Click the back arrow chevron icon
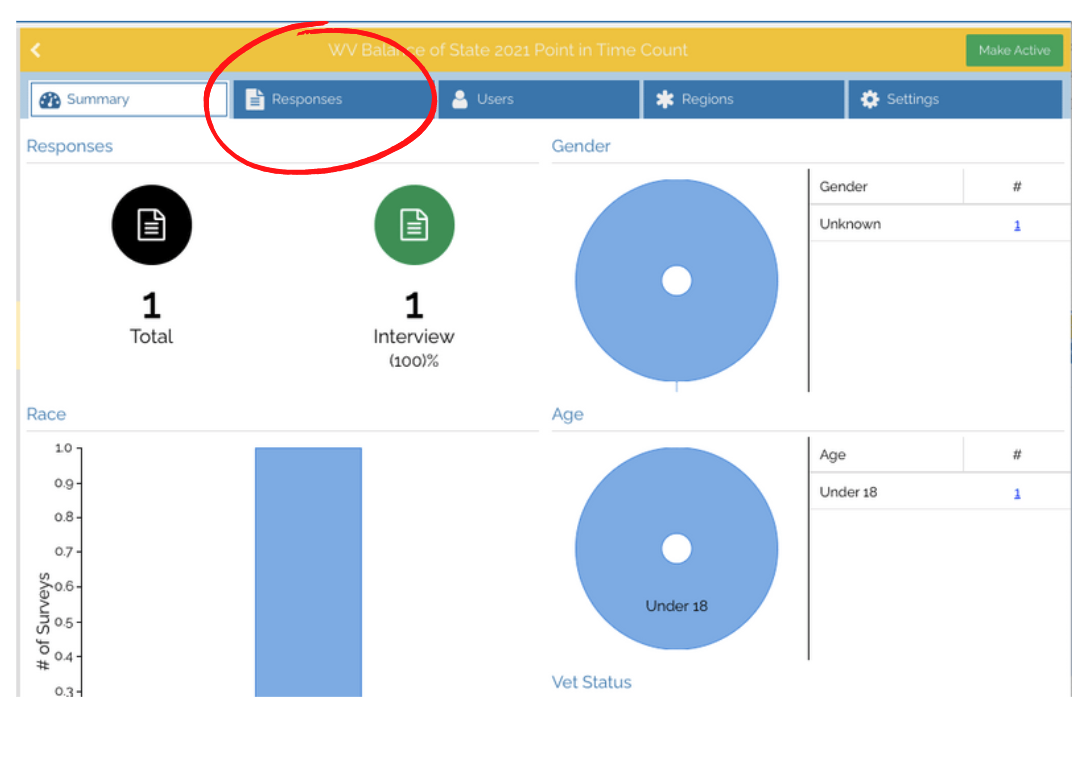The image size is (1072, 757). [x=36, y=50]
